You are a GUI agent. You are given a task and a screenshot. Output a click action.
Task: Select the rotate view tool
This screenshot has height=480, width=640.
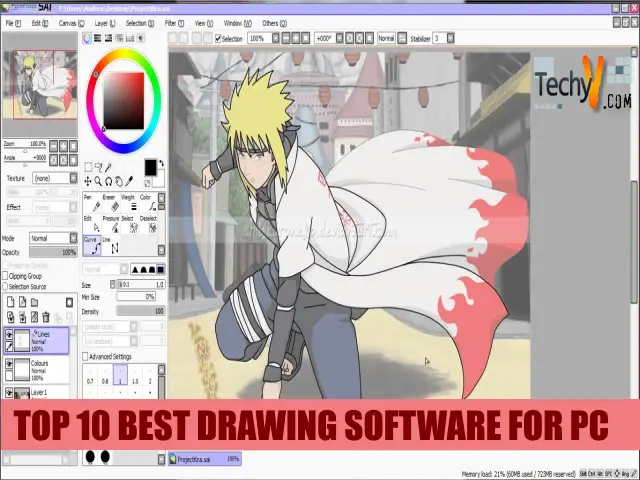click(x=109, y=181)
